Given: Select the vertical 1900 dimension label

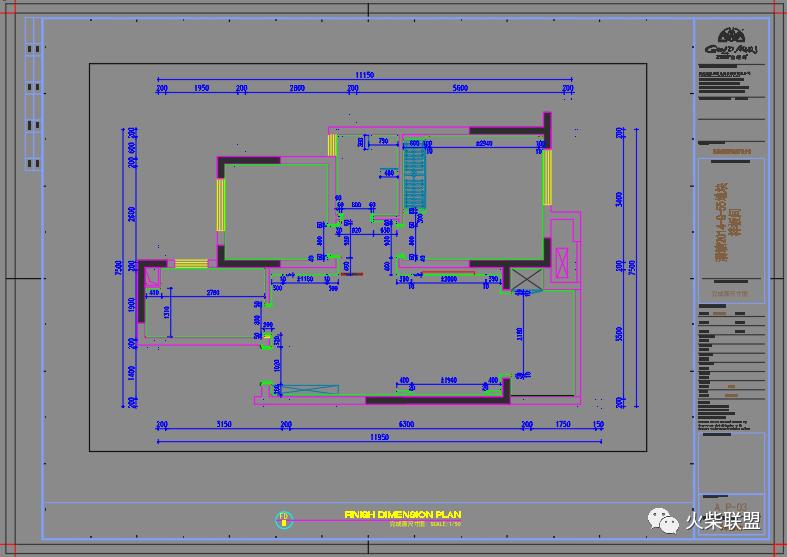Looking at the screenshot, I should (x=132, y=305).
